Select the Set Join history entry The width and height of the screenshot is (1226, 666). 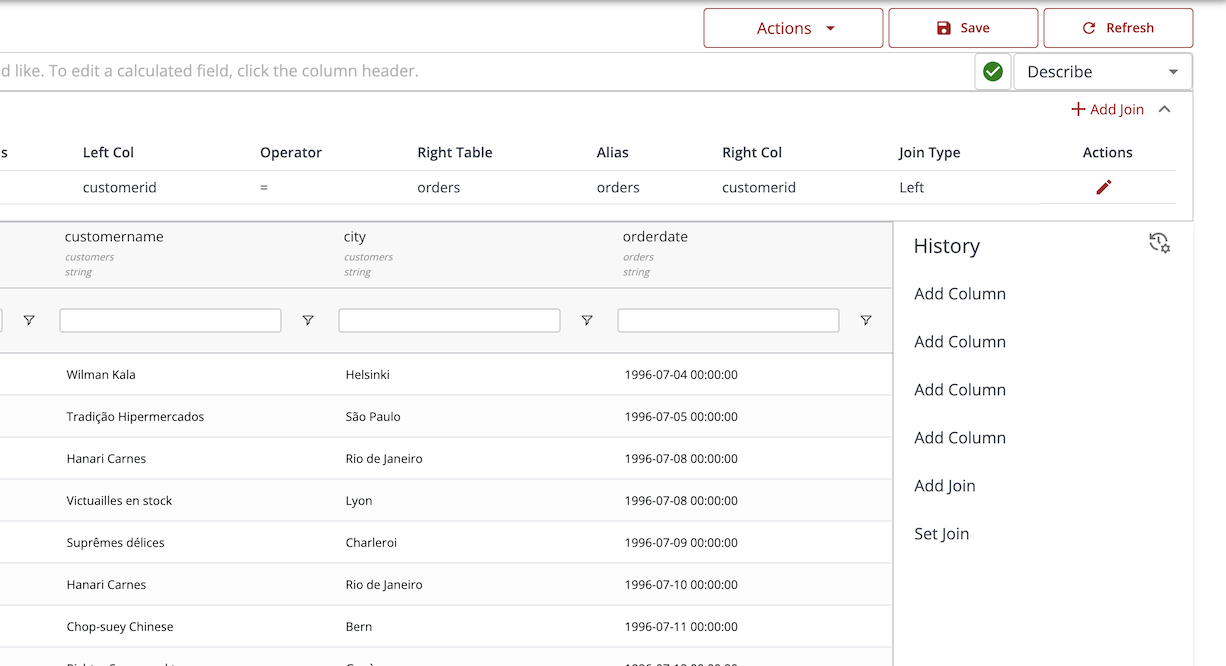[x=941, y=534]
